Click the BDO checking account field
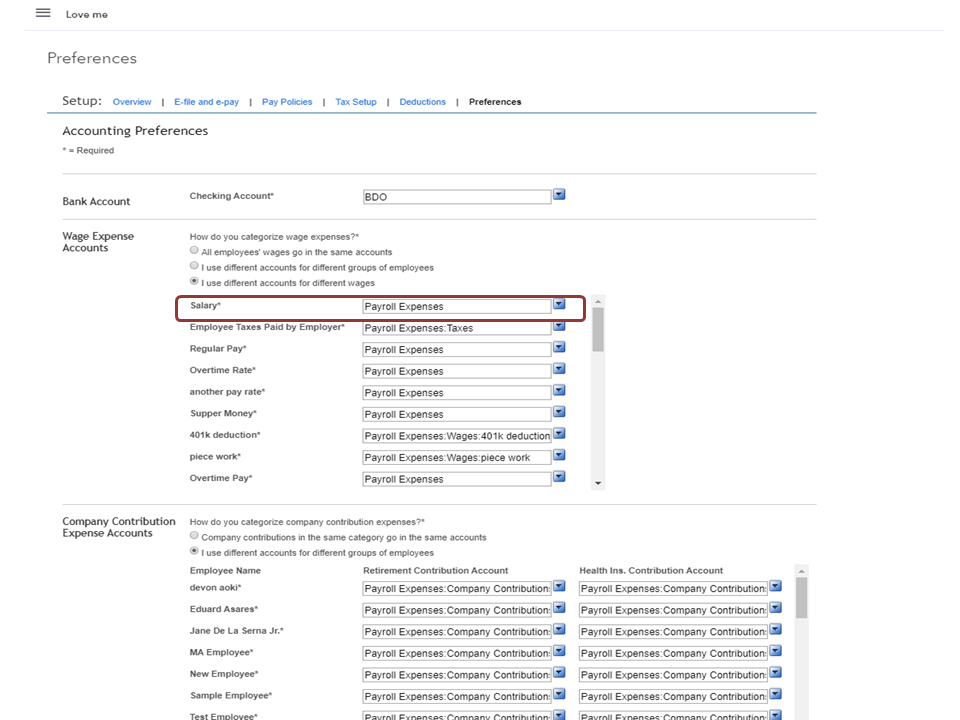Screen dimensions: 960x720 456,197
